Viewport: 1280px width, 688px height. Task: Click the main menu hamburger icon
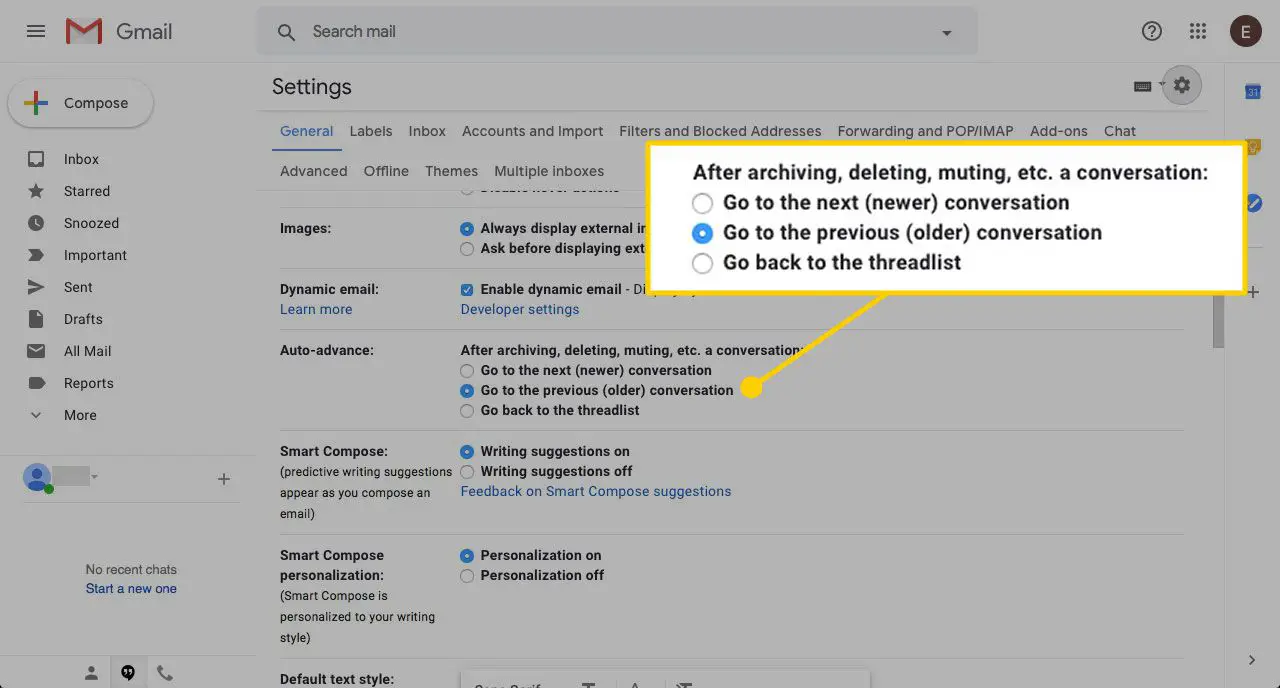[35, 30]
